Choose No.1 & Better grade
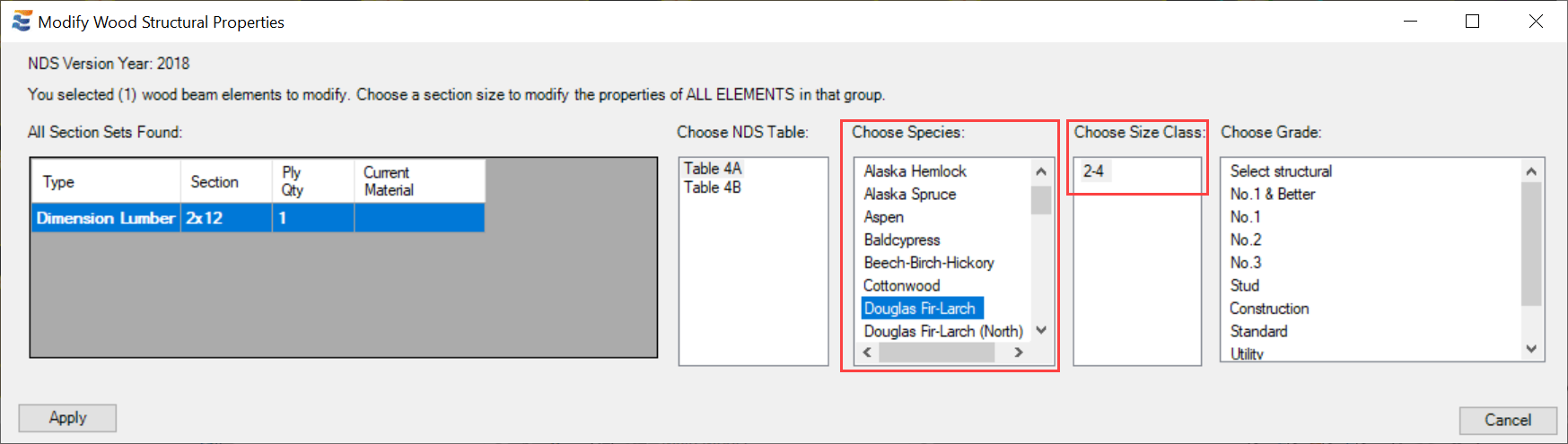This screenshot has height=444, width=1568. tap(1272, 195)
